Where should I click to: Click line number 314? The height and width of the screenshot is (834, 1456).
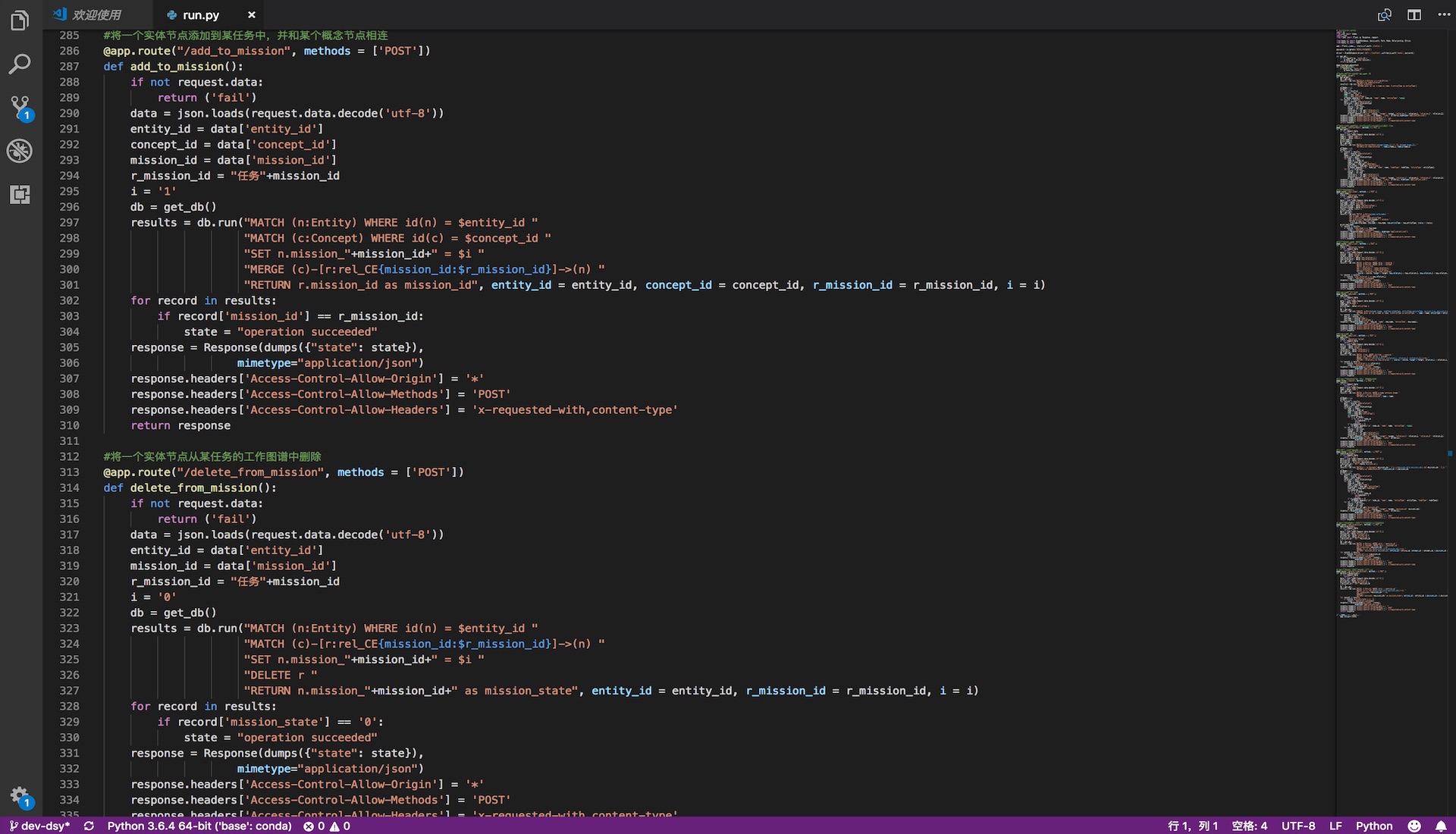tap(69, 488)
